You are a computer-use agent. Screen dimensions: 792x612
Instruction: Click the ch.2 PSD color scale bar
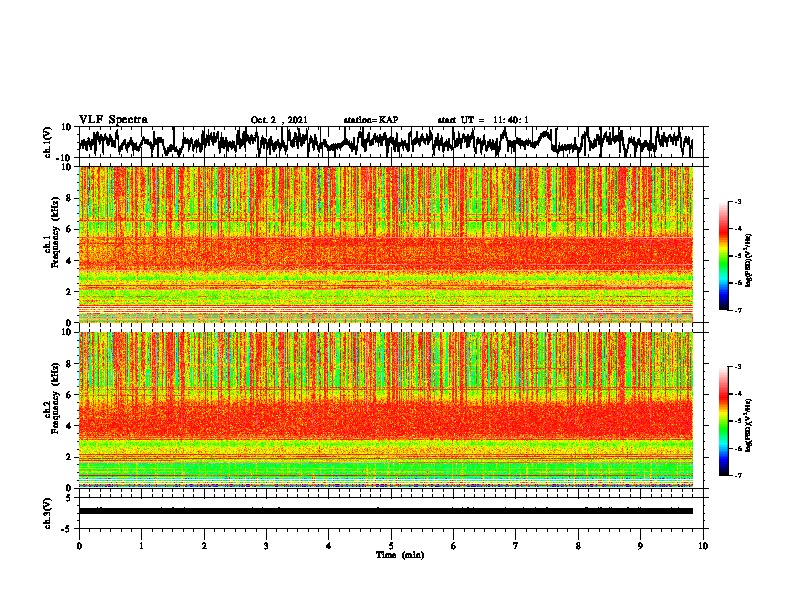point(723,421)
